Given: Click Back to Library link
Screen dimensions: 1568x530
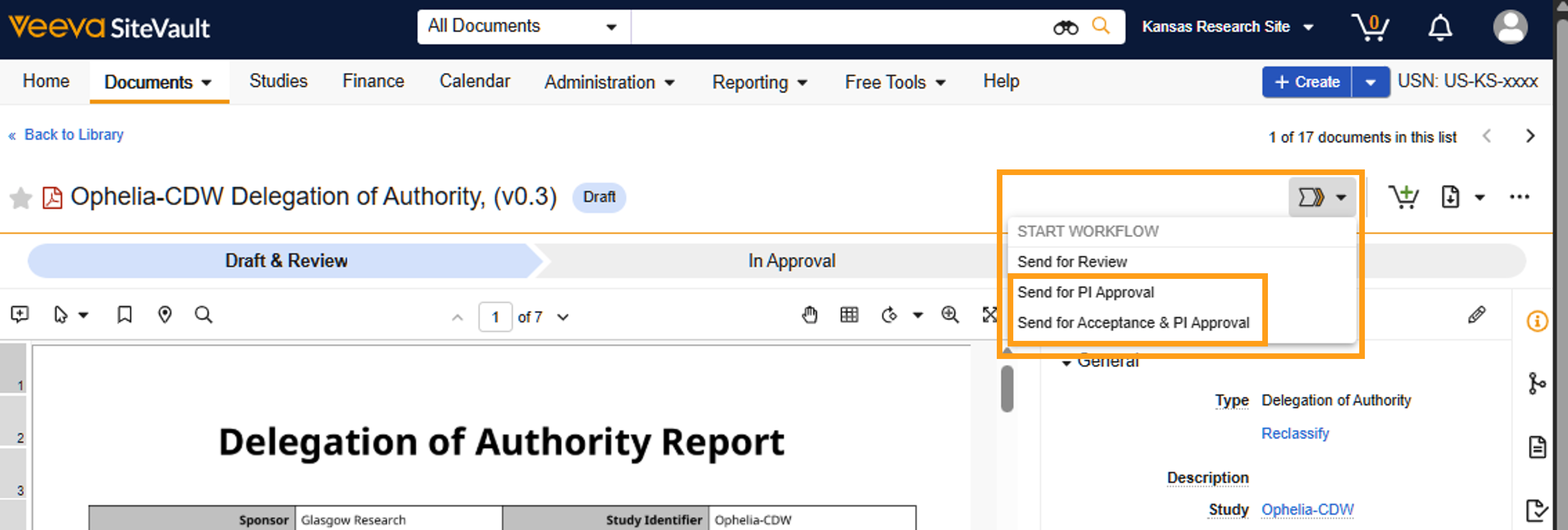Looking at the screenshot, I should click(73, 135).
